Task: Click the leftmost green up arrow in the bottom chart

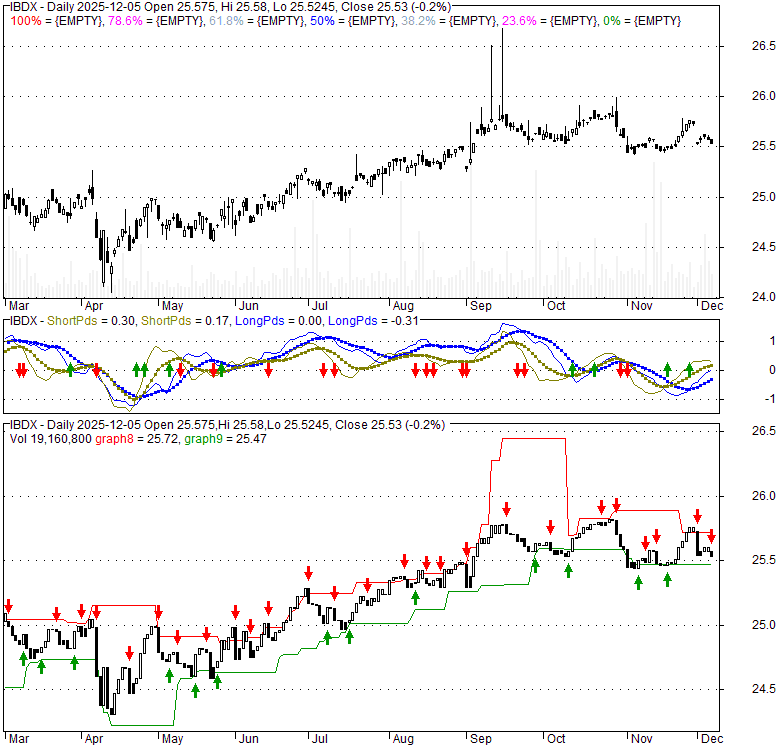Action: (22, 658)
